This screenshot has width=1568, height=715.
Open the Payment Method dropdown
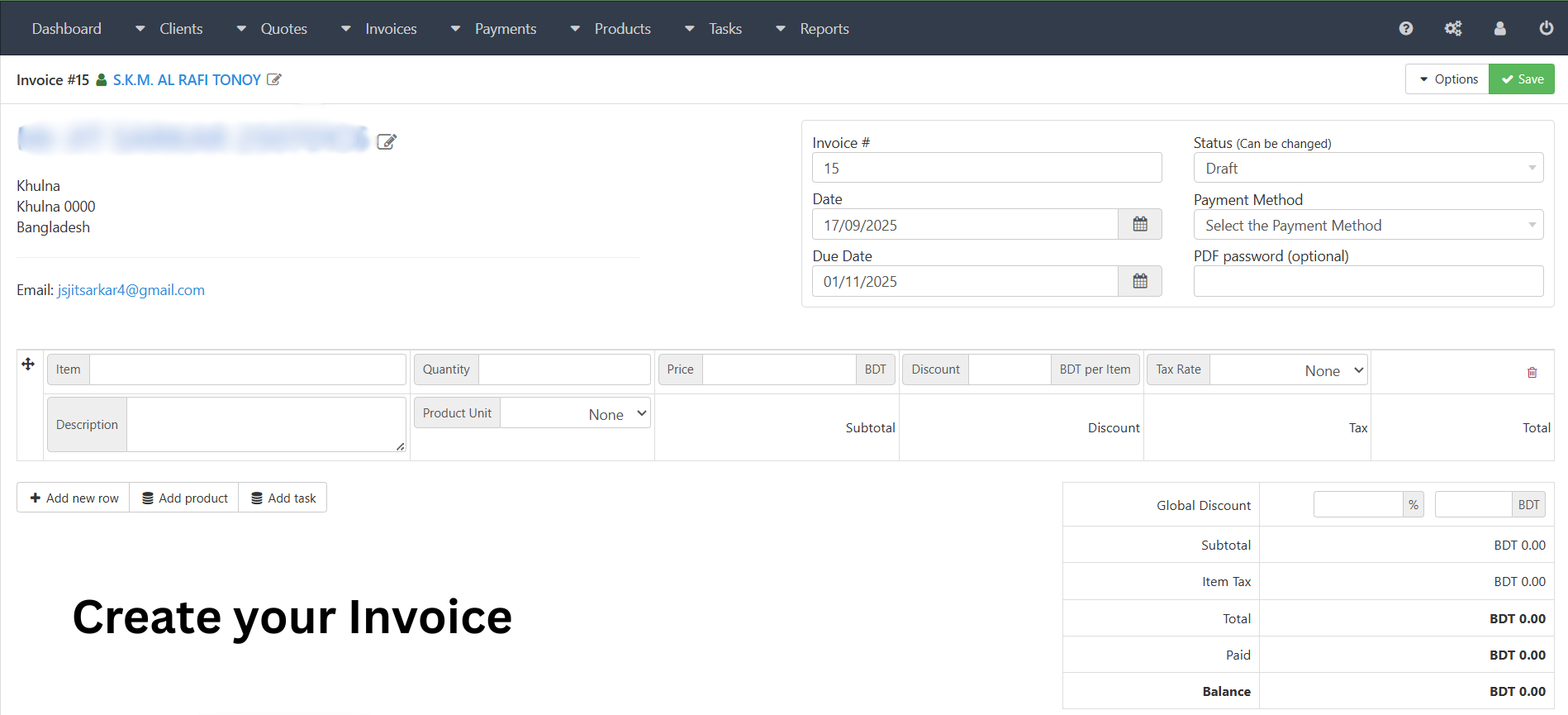[x=1367, y=226]
